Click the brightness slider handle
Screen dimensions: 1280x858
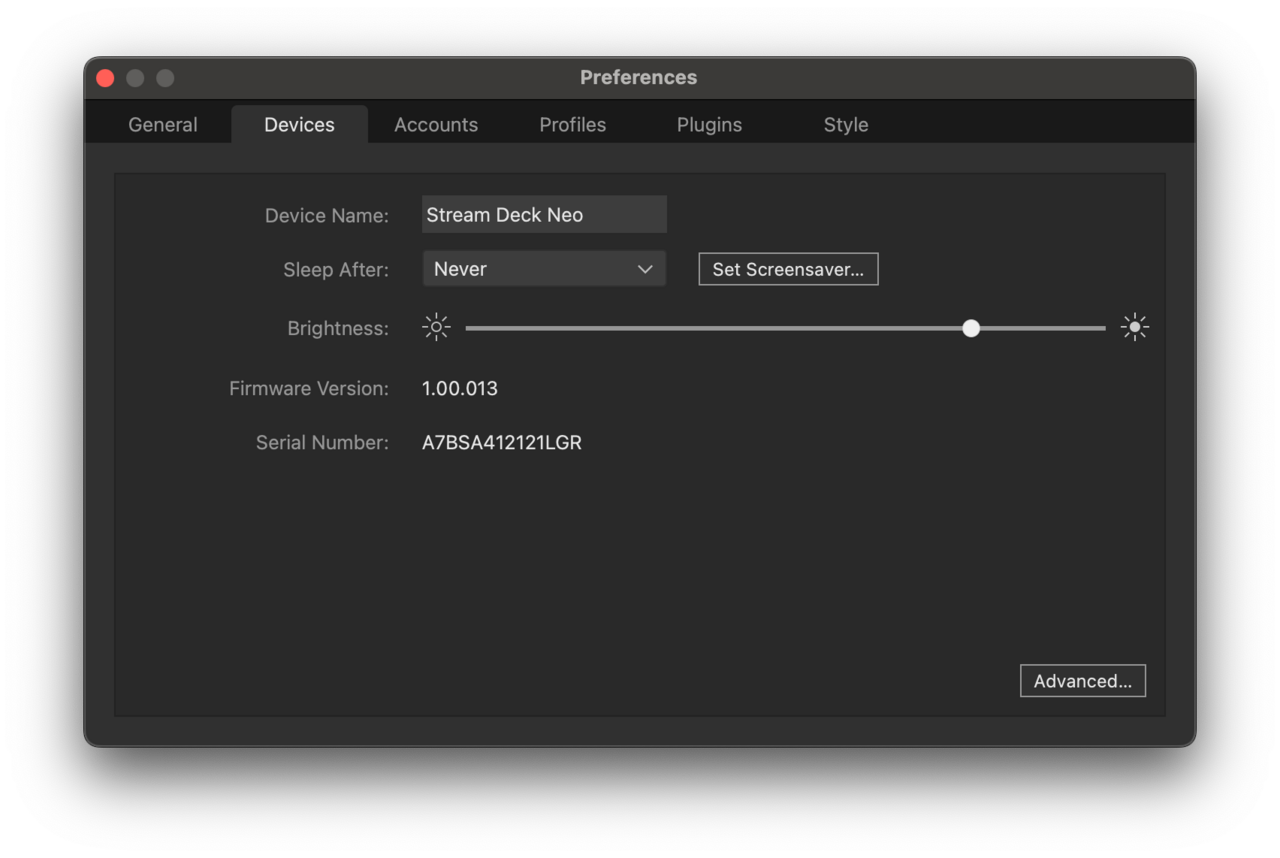tap(971, 328)
